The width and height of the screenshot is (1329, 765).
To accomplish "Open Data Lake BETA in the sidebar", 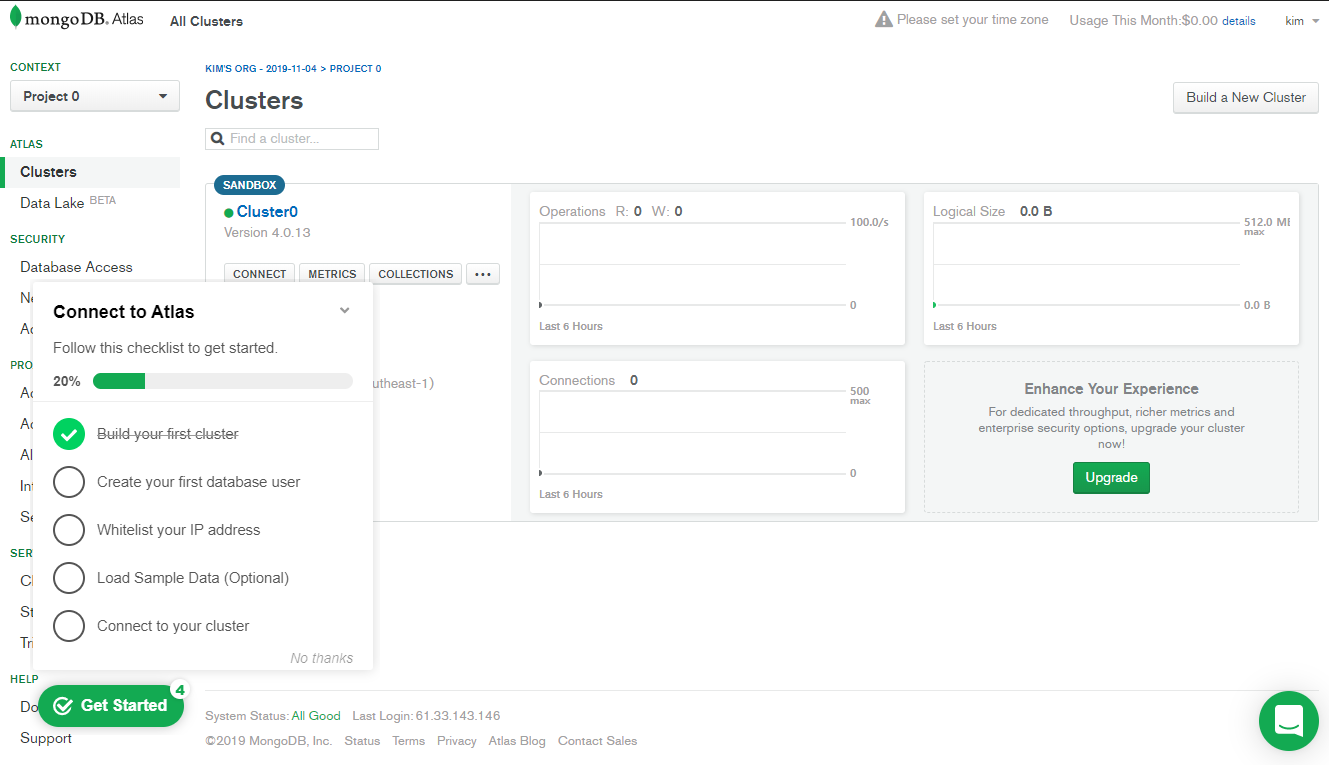I will click(68, 203).
